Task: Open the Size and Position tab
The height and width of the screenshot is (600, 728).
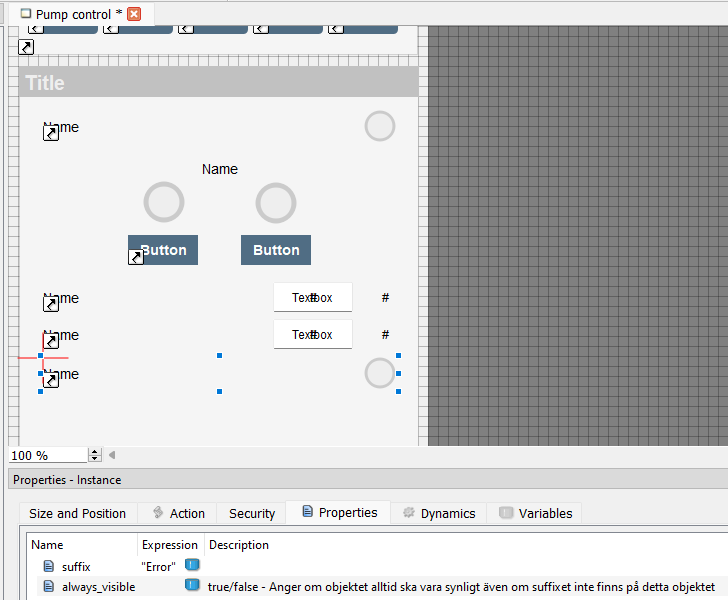Action: [78, 513]
